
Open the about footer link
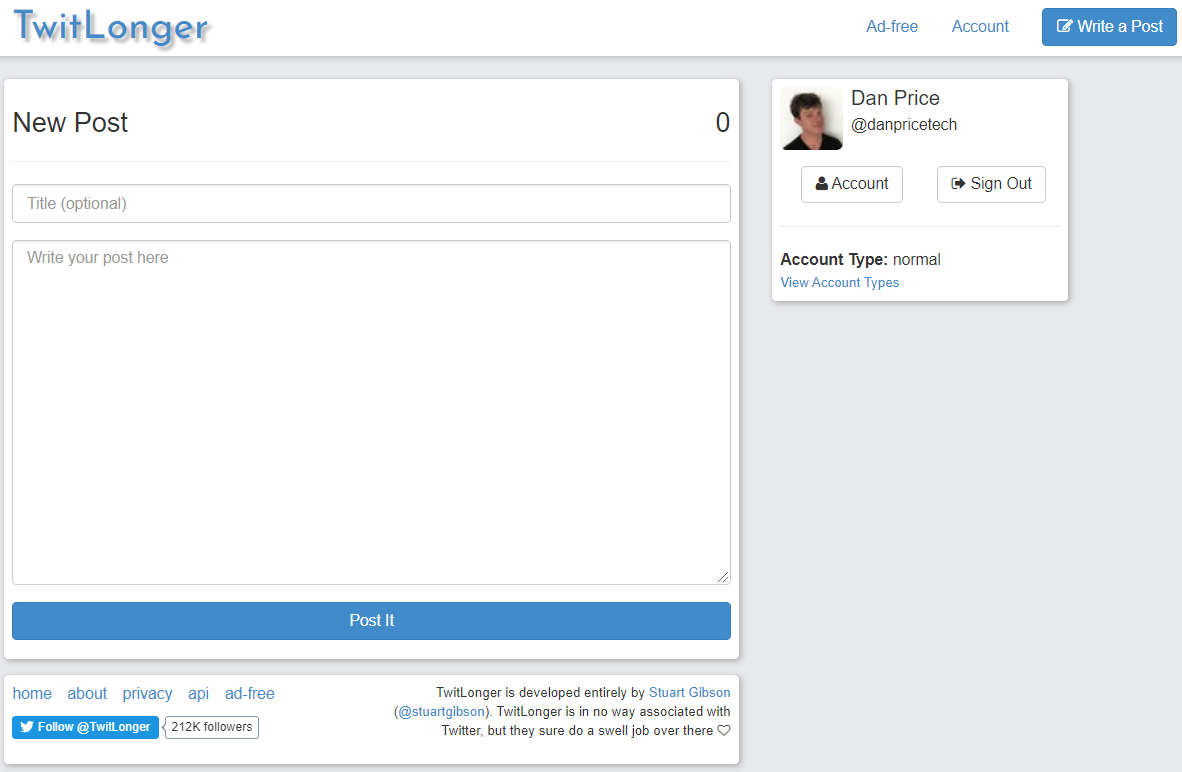tap(87, 694)
